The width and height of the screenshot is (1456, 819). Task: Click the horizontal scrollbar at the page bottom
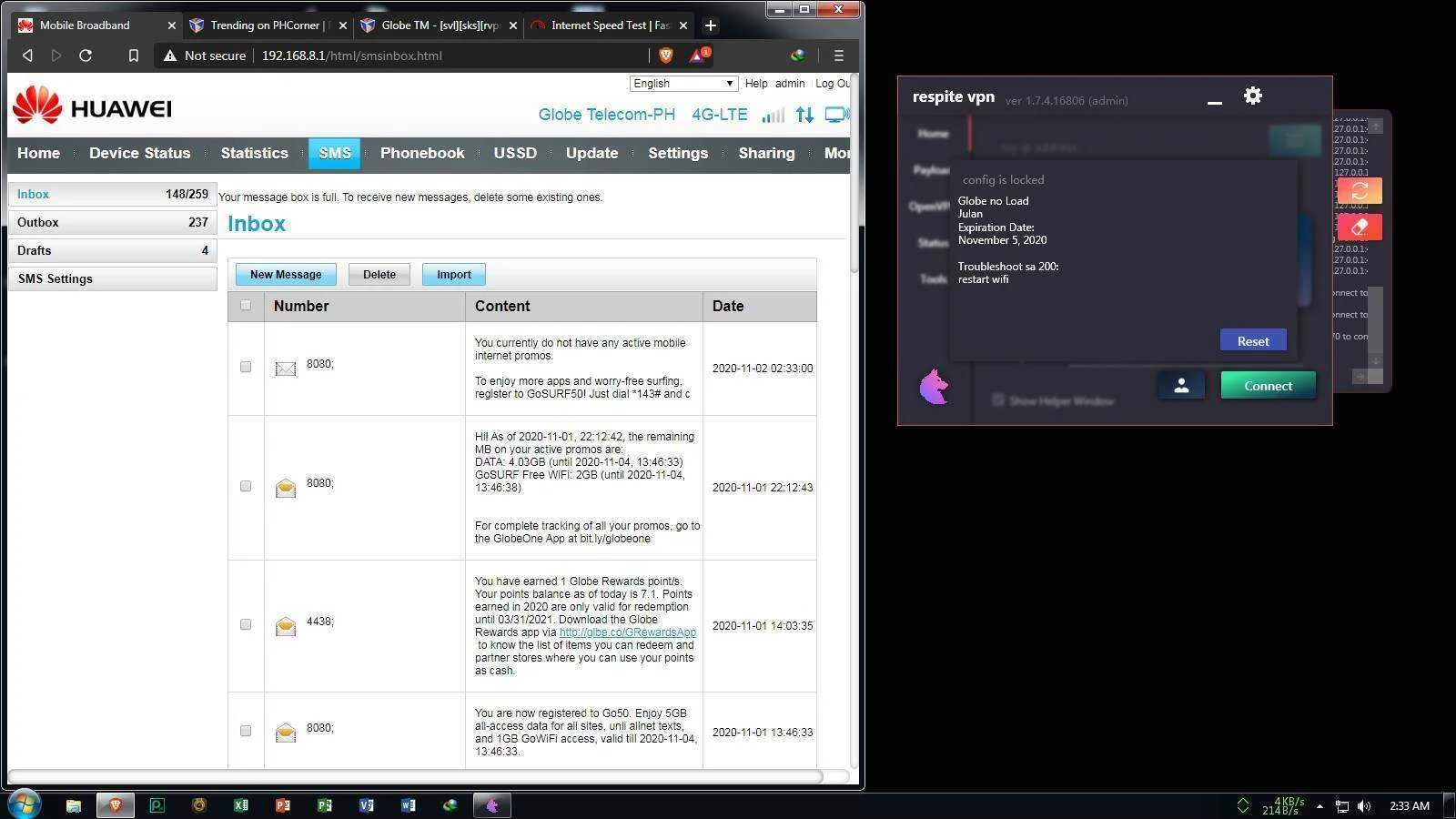click(x=415, y=776)
